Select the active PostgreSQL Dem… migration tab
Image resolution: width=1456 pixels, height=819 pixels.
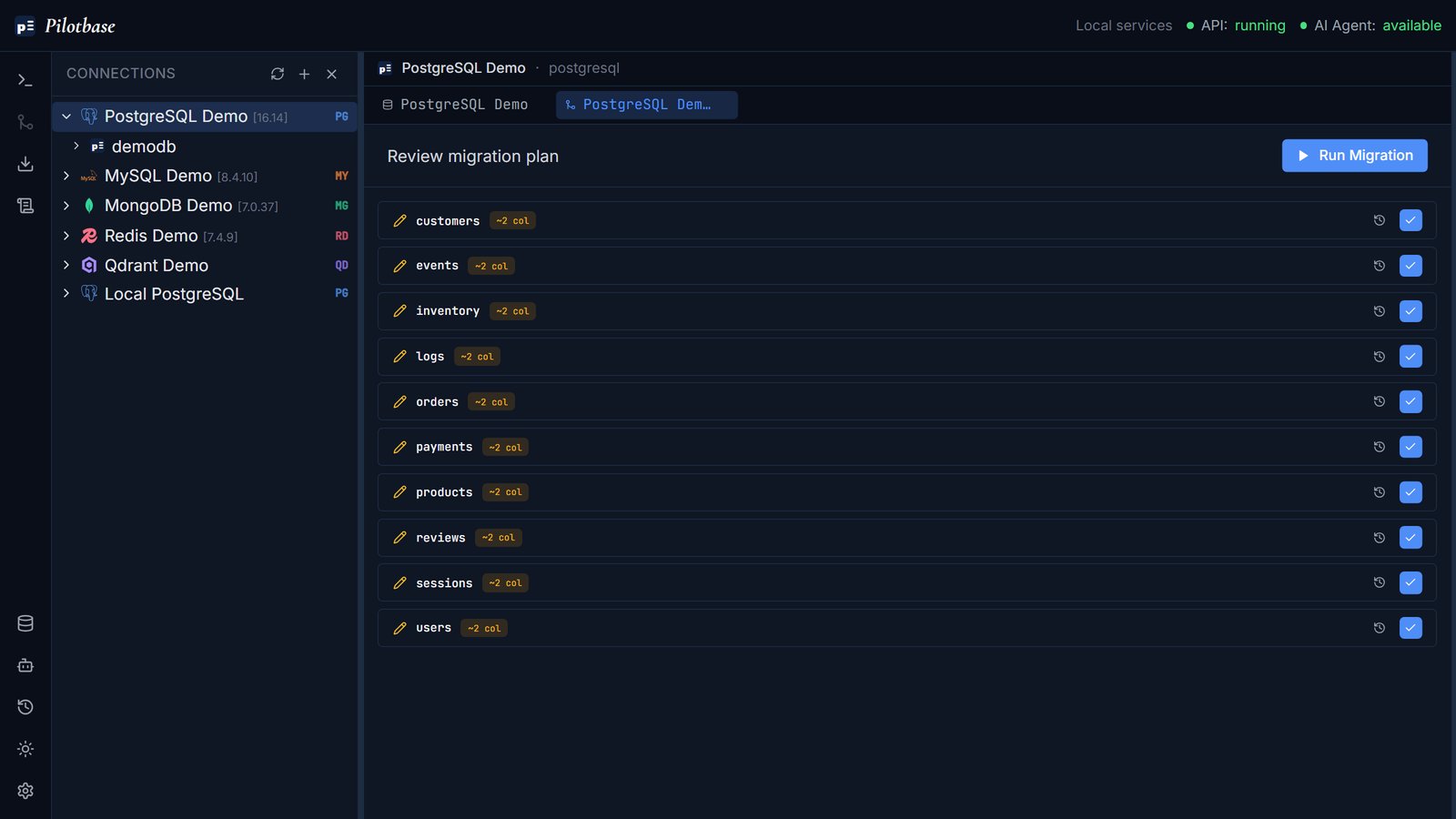click(x=647, y=105)
